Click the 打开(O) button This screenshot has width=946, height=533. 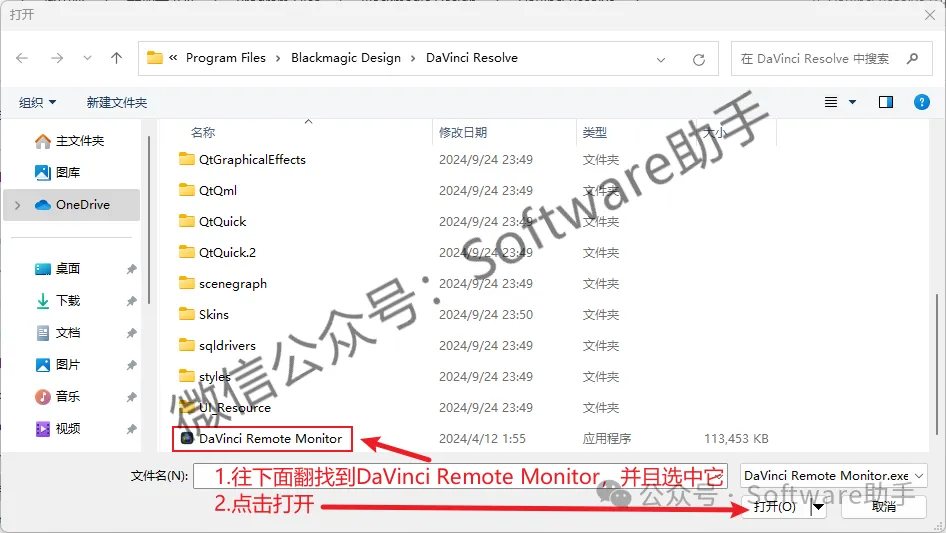775,506
